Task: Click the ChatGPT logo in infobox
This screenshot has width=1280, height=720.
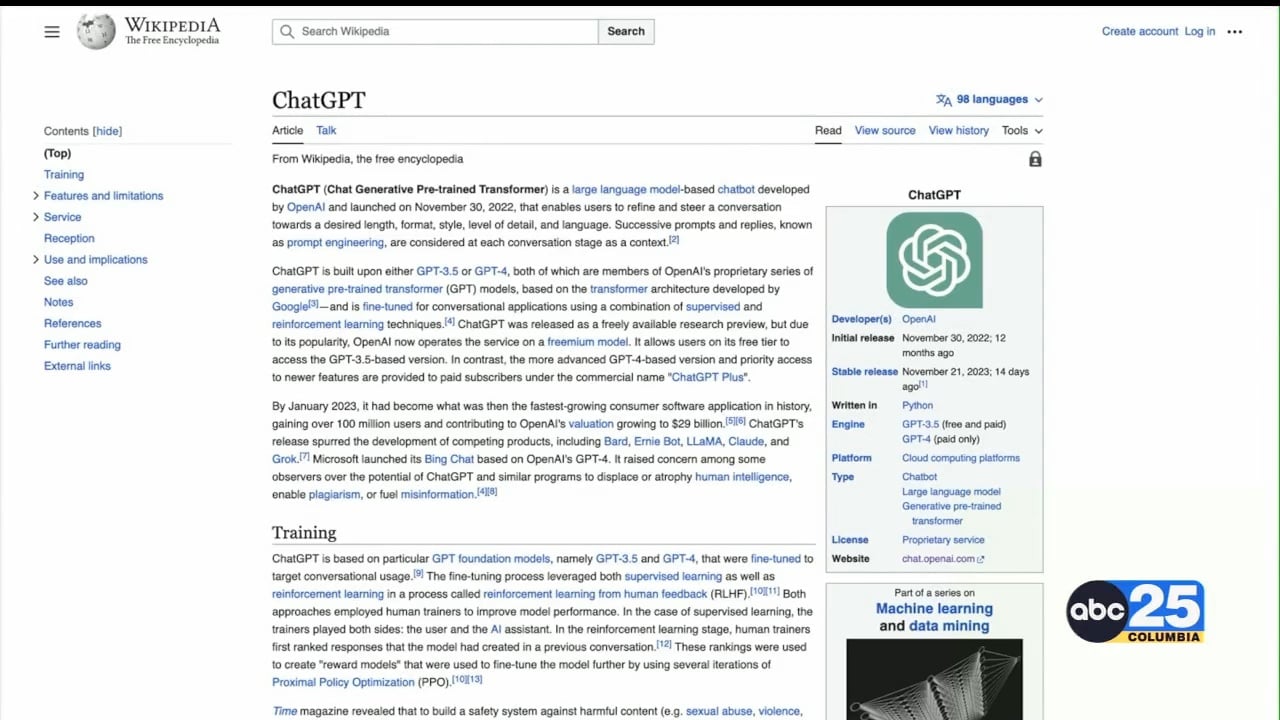Action: pyautogui.click(x=934, y=260)
